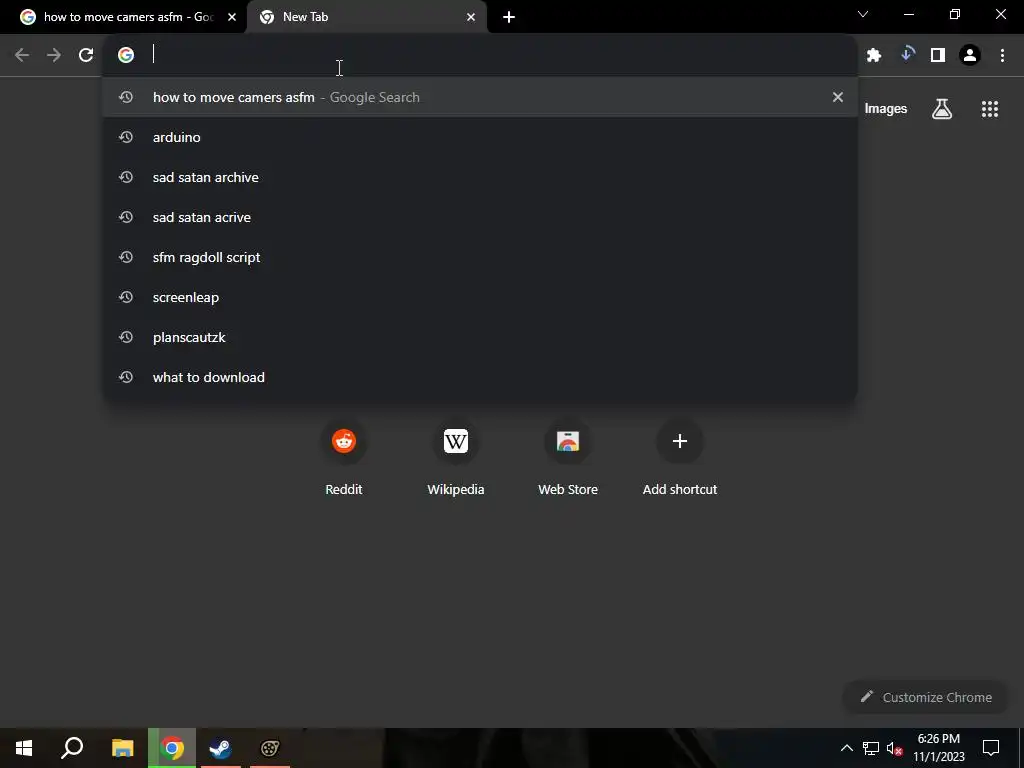
Task: Go forward with the forward arrow
Action: point(54,56)
